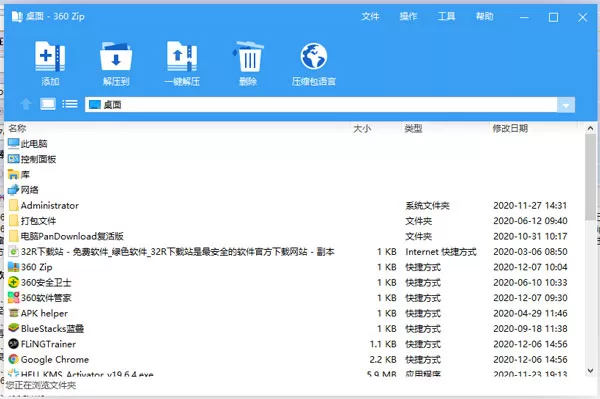Switch to the list view button

70,104
